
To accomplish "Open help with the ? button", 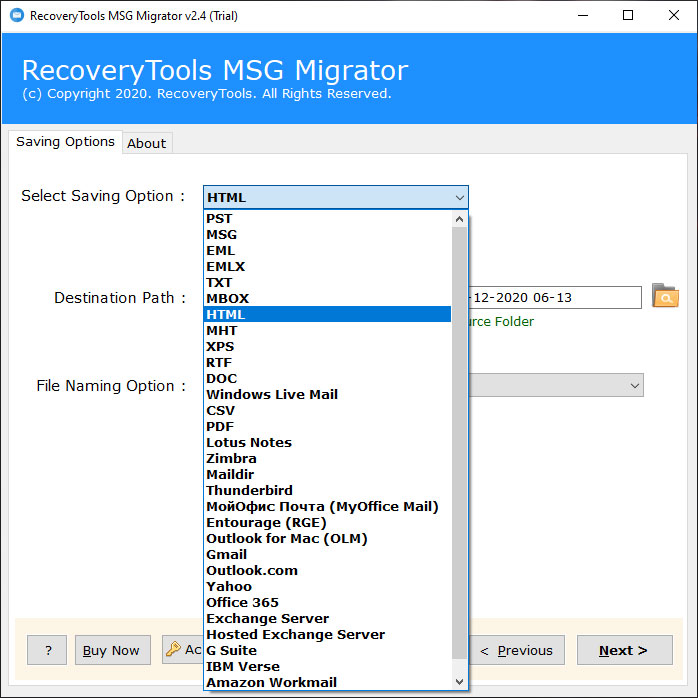I will [x=47, y=650].
